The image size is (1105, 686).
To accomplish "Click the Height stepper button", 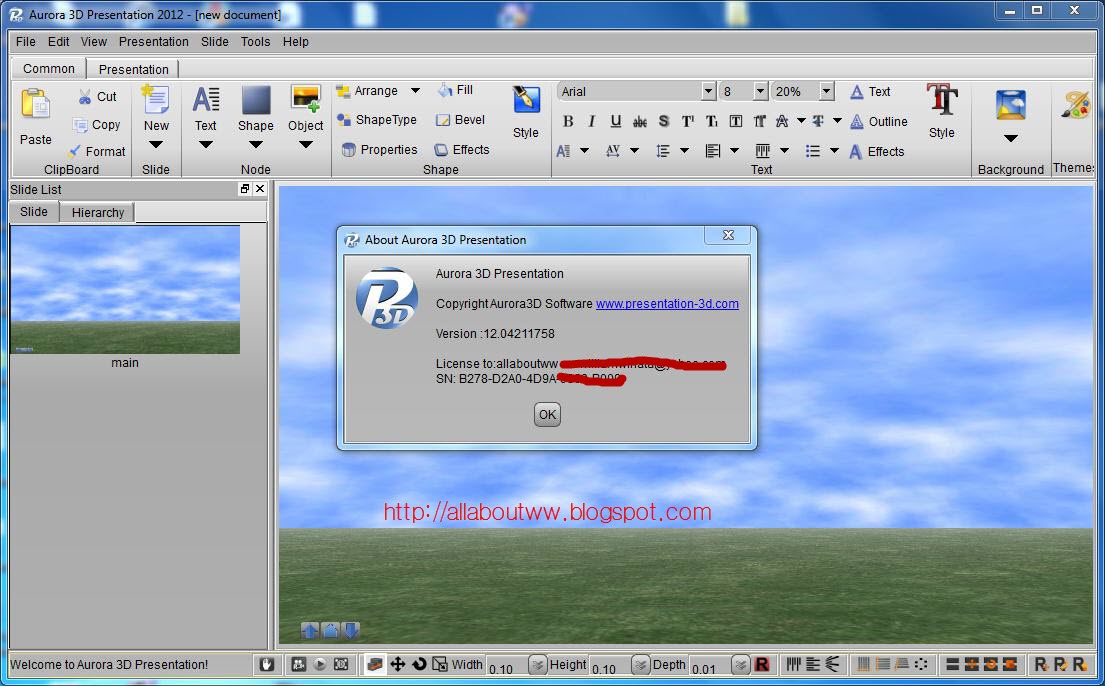I will (x=640, y=664).
